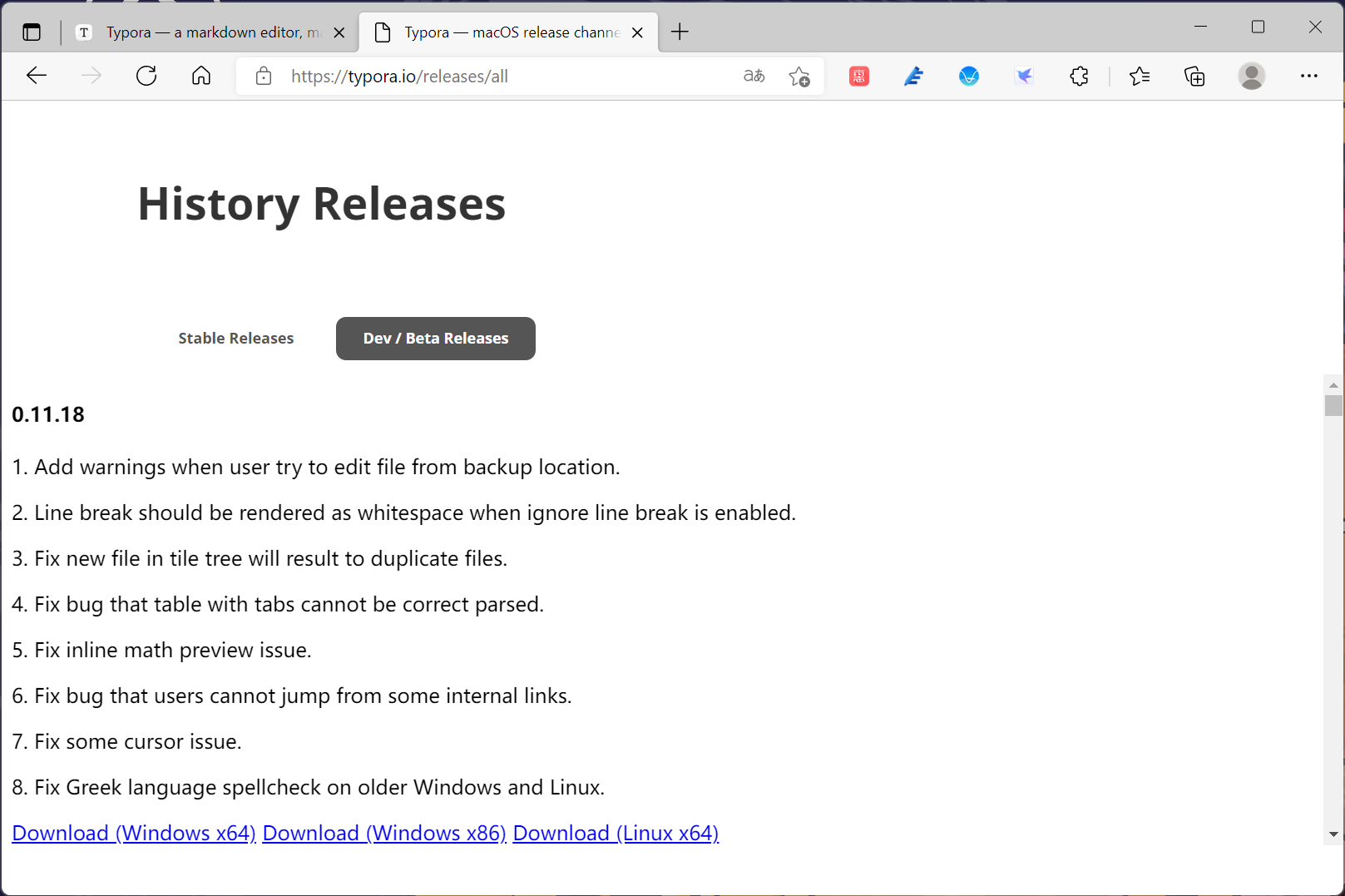Click the line break whitespace note

[x=404, y=512]
